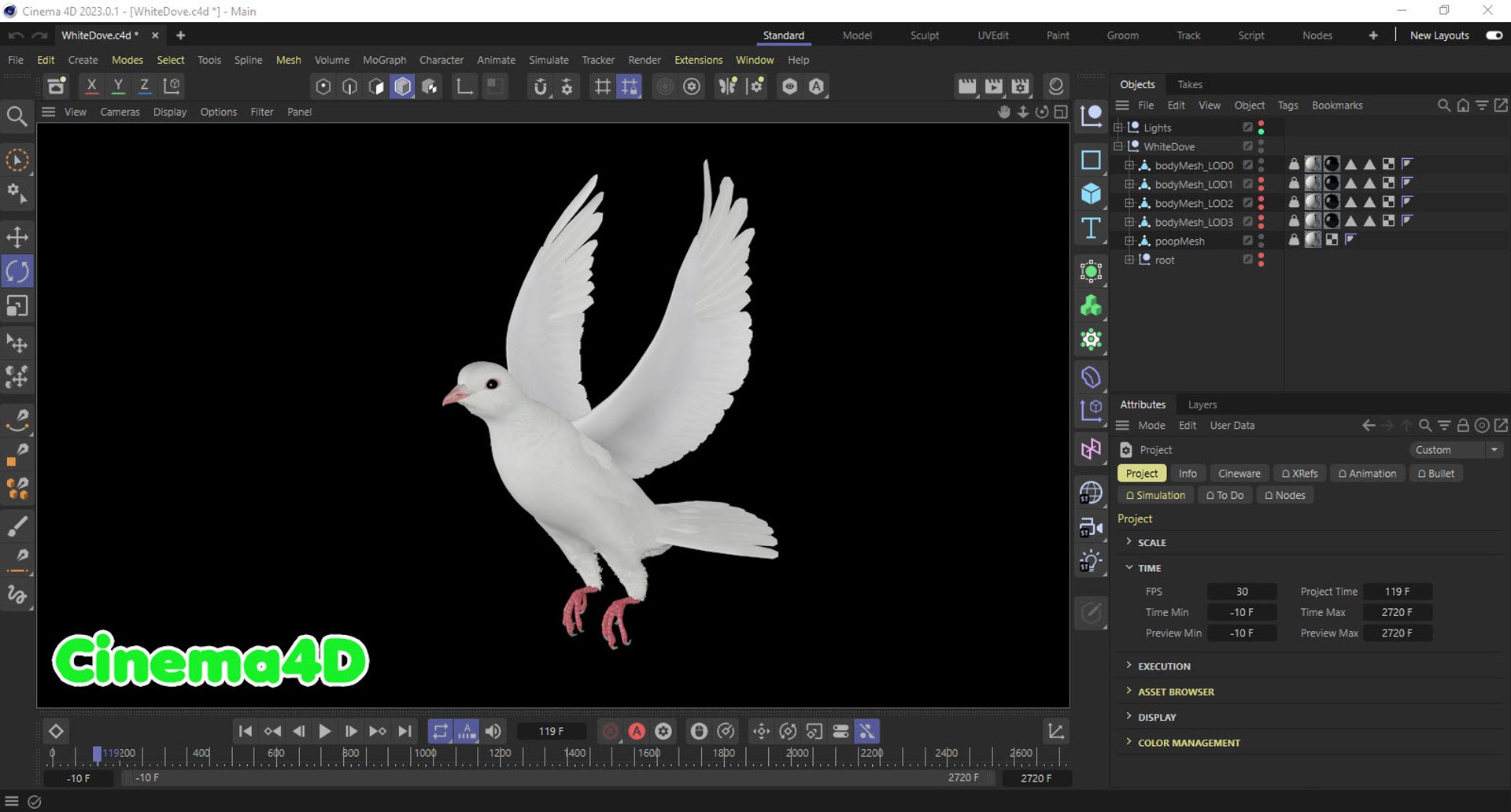The width and height of the screenshot is (1511, 812).
Task: Open the Custom dropdown in Attributes
Action: click(1456, 450)
